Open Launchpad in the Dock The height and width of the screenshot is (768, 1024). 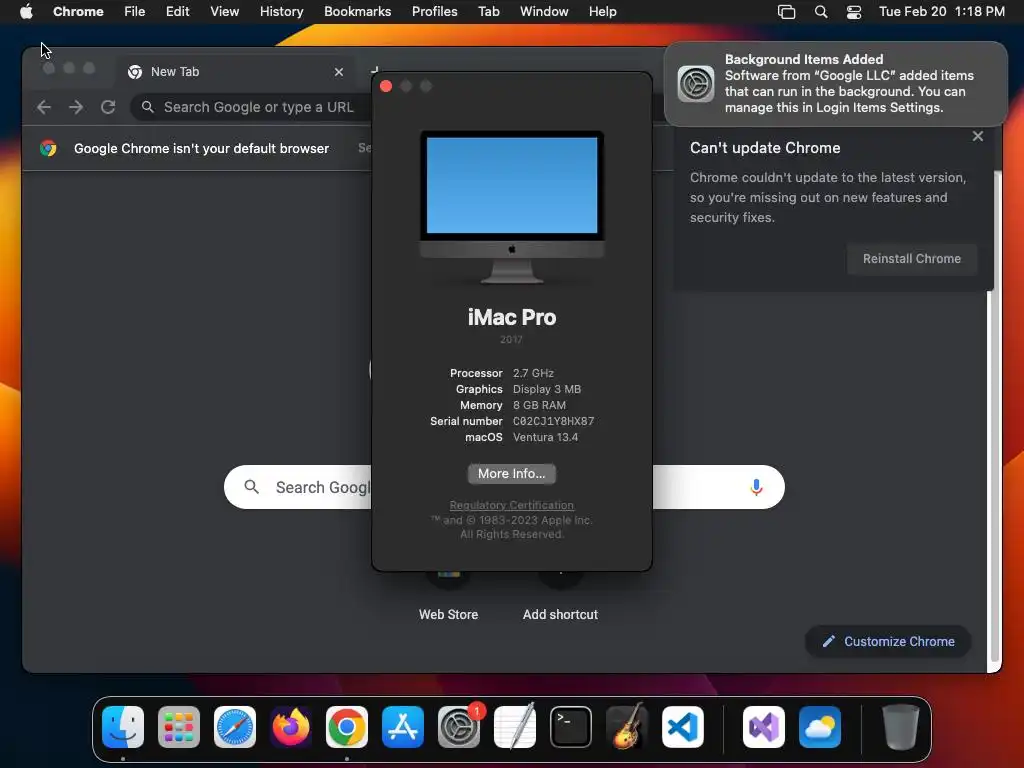tap(179, 727)
